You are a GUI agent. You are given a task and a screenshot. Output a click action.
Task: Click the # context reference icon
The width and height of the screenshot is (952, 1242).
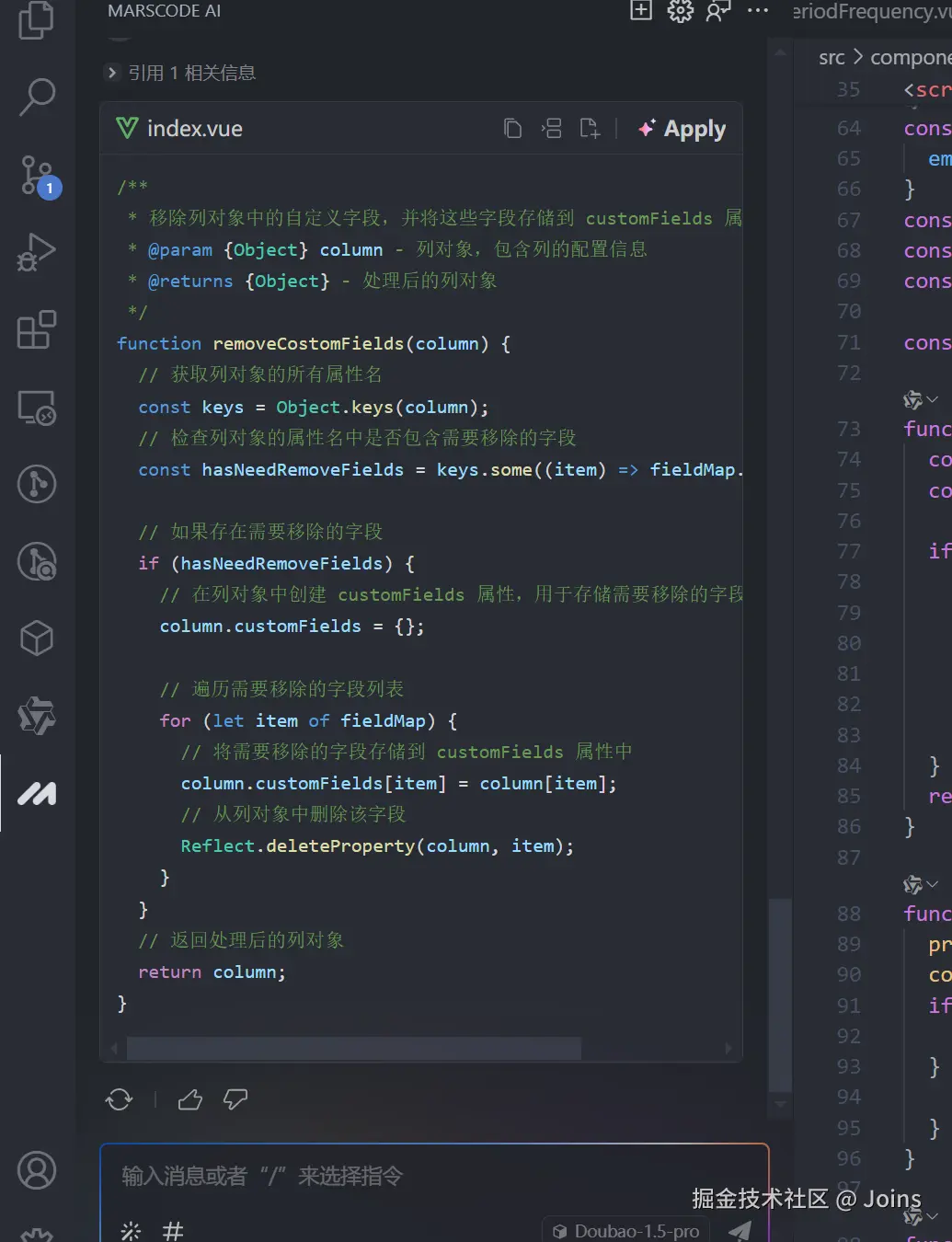coord(173,1231)
